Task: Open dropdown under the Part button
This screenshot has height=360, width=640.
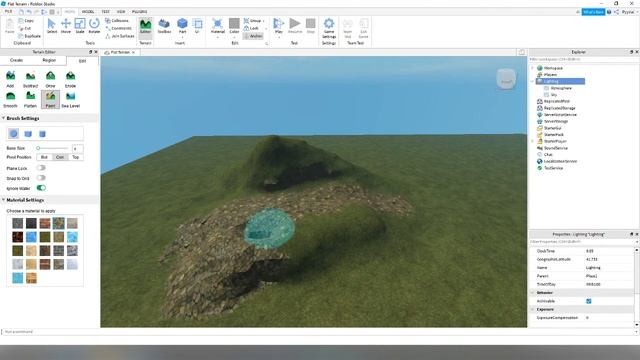Action: [x=182, y=37]
